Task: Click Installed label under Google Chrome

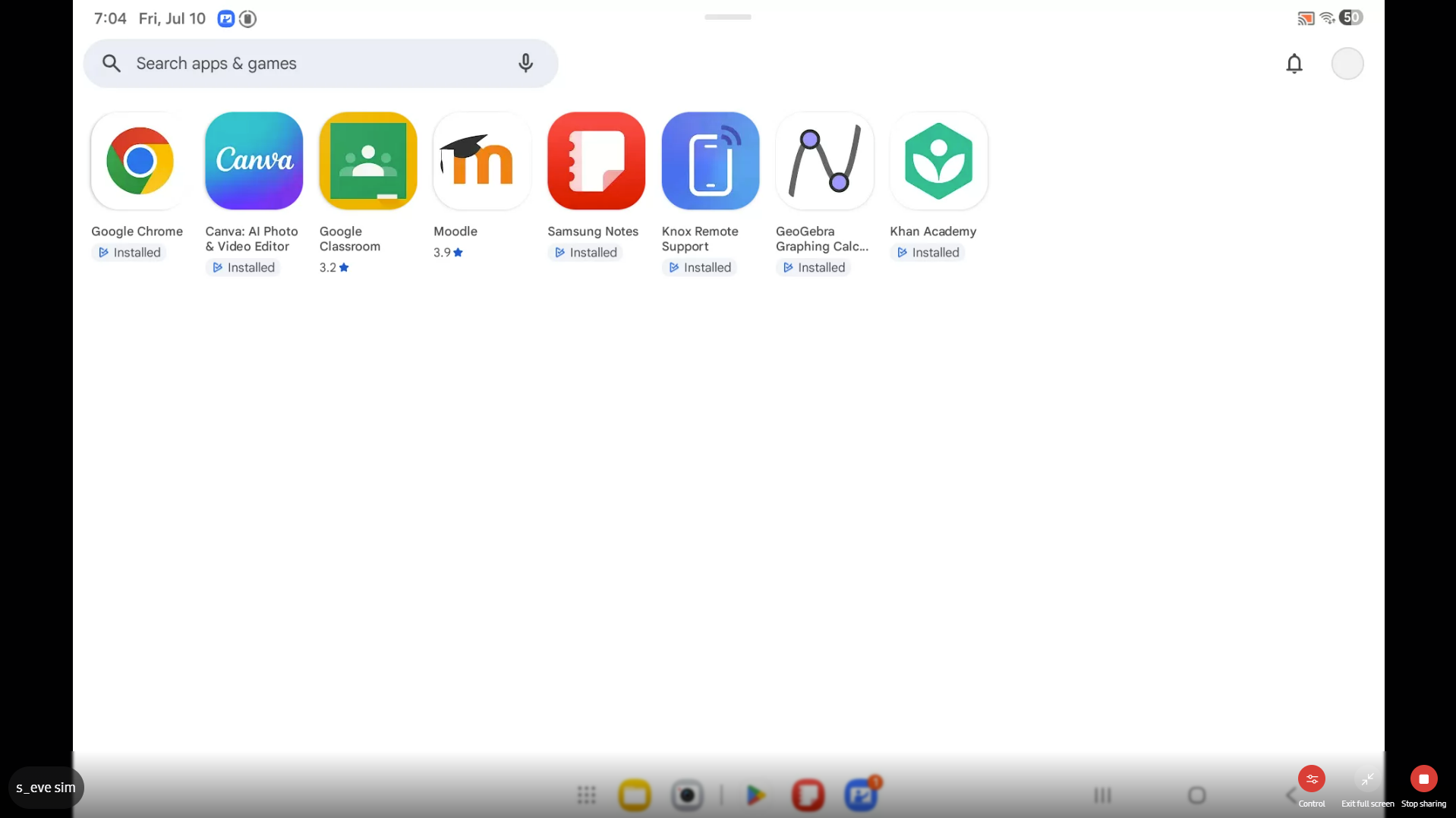Action: tap(129, 253)
